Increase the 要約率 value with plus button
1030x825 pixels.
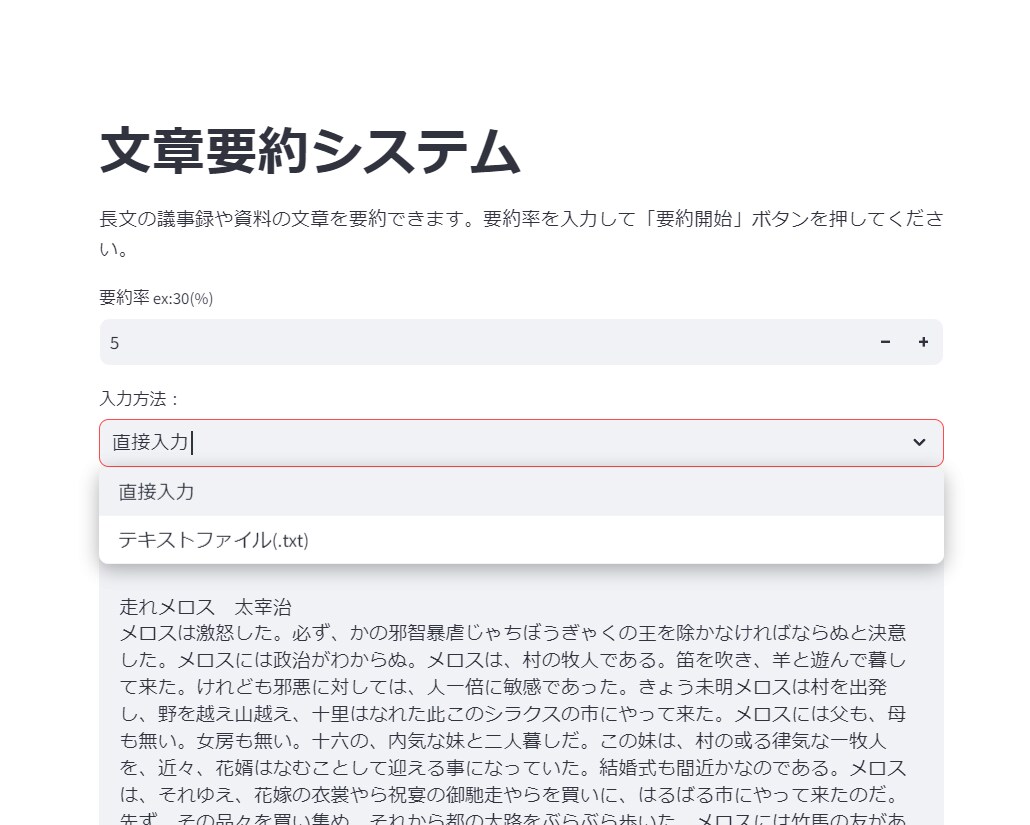click(x=924, y=342)
